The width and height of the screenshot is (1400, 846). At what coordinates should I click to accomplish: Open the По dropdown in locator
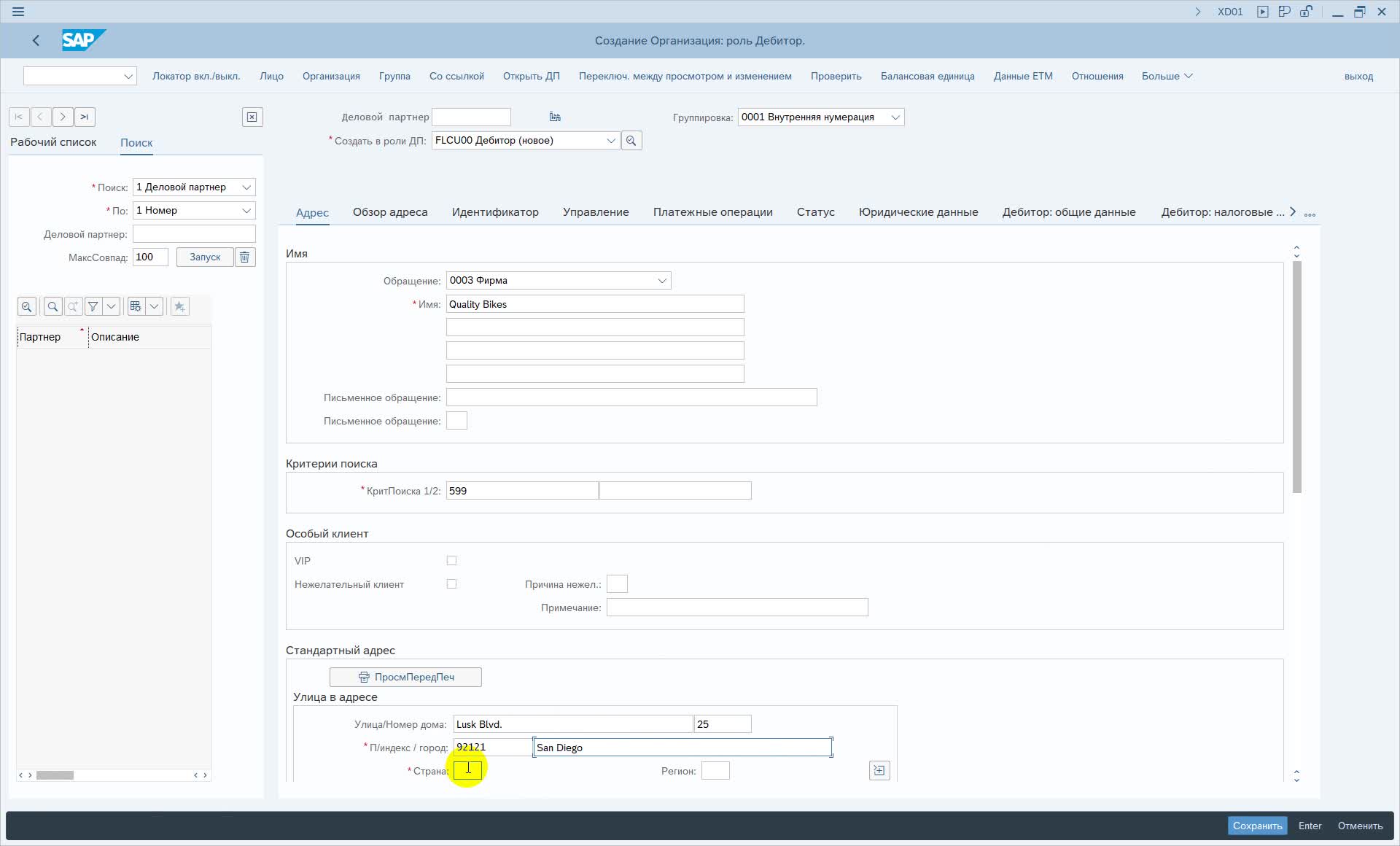click(x=246, y=211)
